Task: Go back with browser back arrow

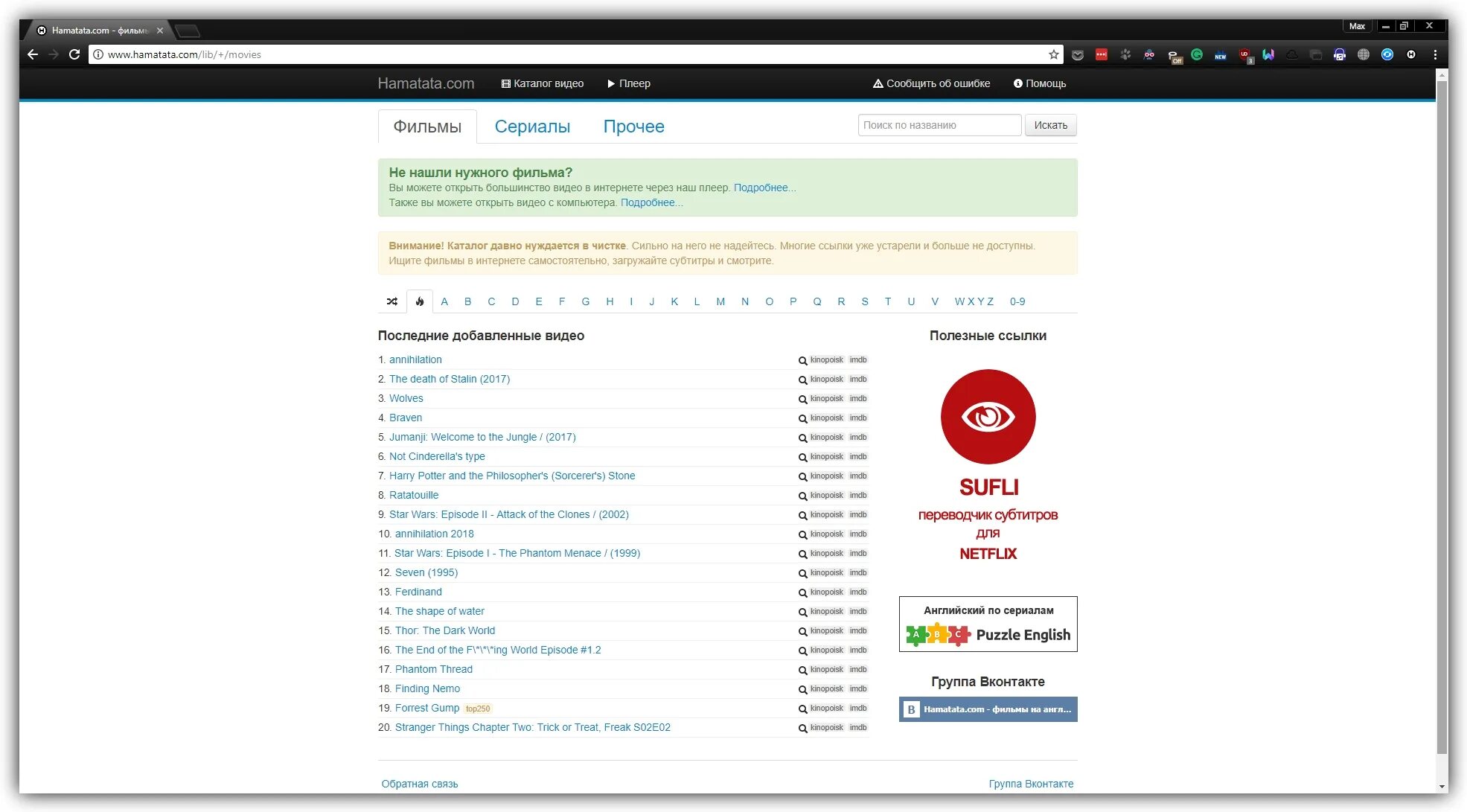Action: pos(32,54)
